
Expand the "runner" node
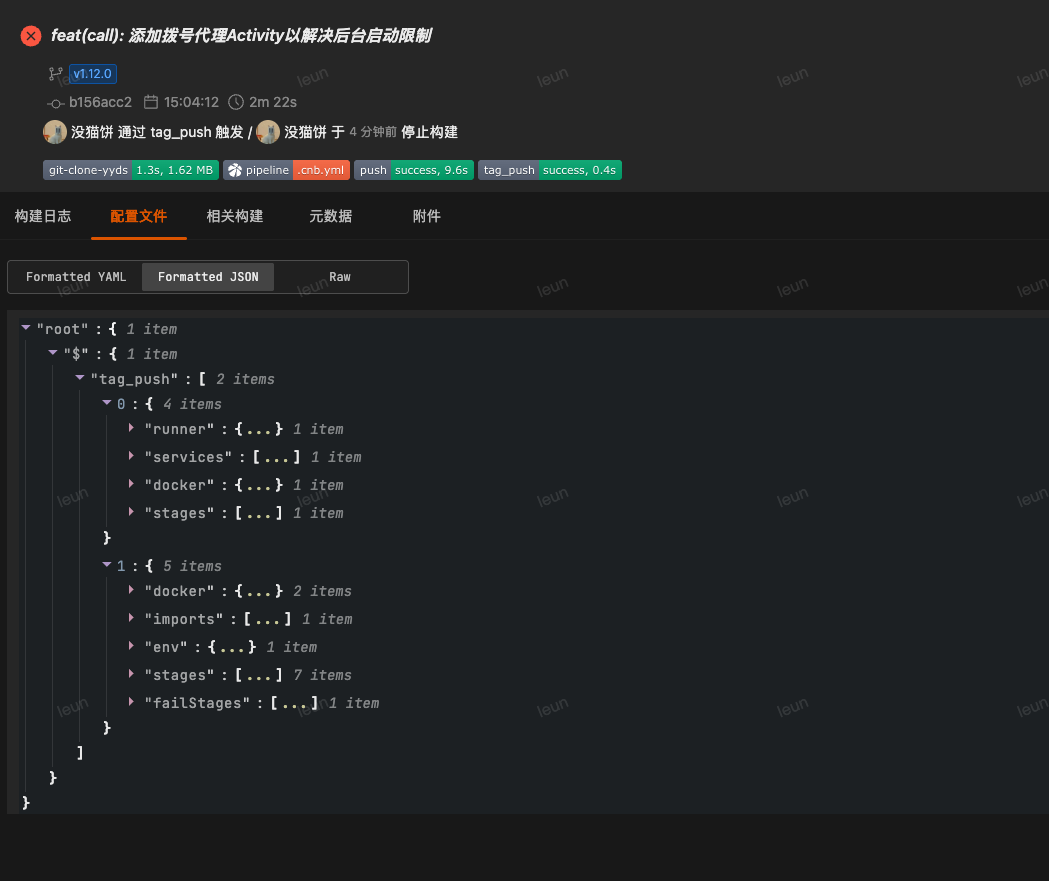(x=132, y=428)
